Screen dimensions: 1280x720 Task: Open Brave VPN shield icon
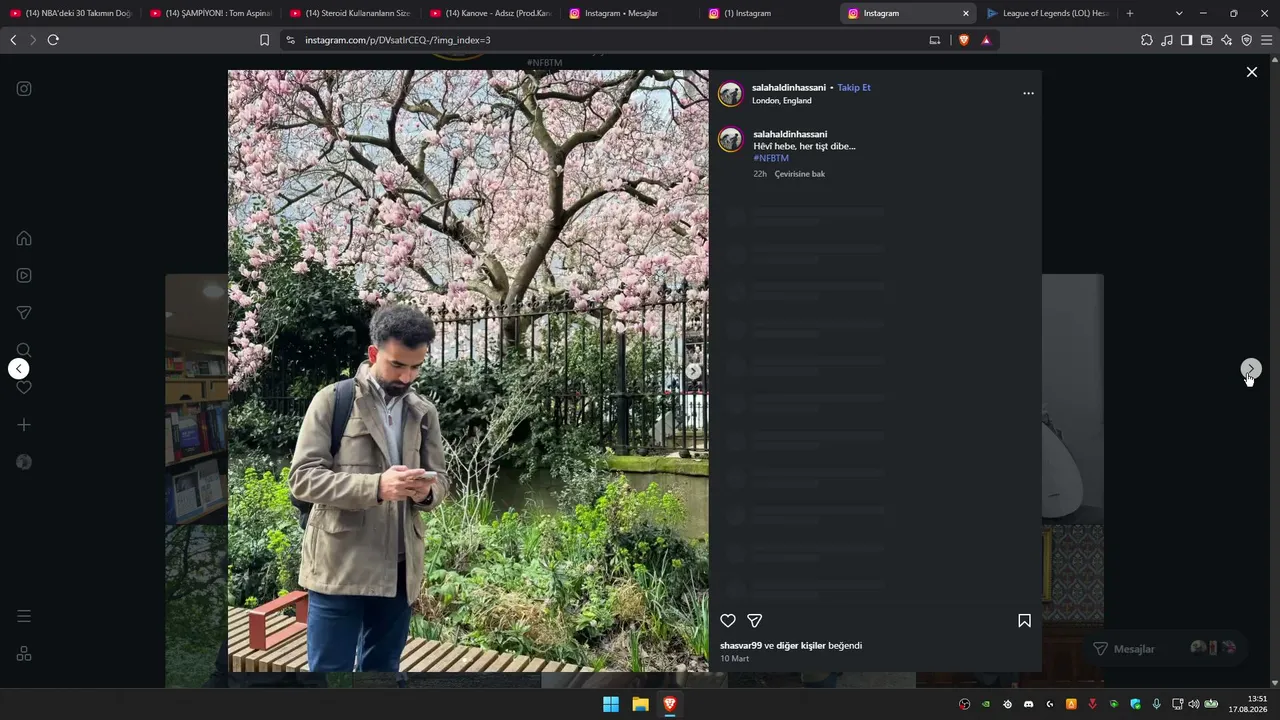pos(1247,40)
